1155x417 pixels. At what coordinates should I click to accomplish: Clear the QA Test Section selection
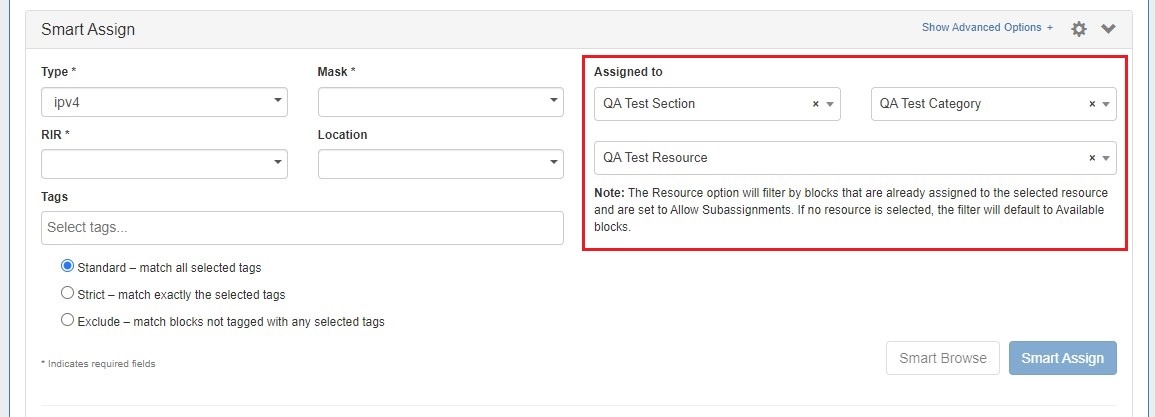click(815, 104)
